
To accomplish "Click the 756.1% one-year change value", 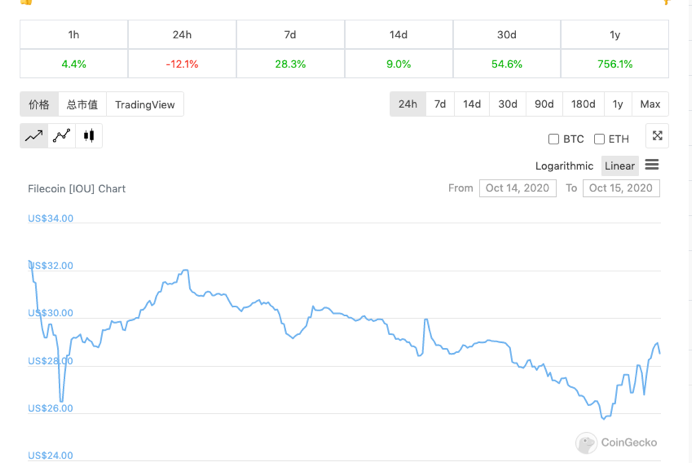I will (615, 64).
